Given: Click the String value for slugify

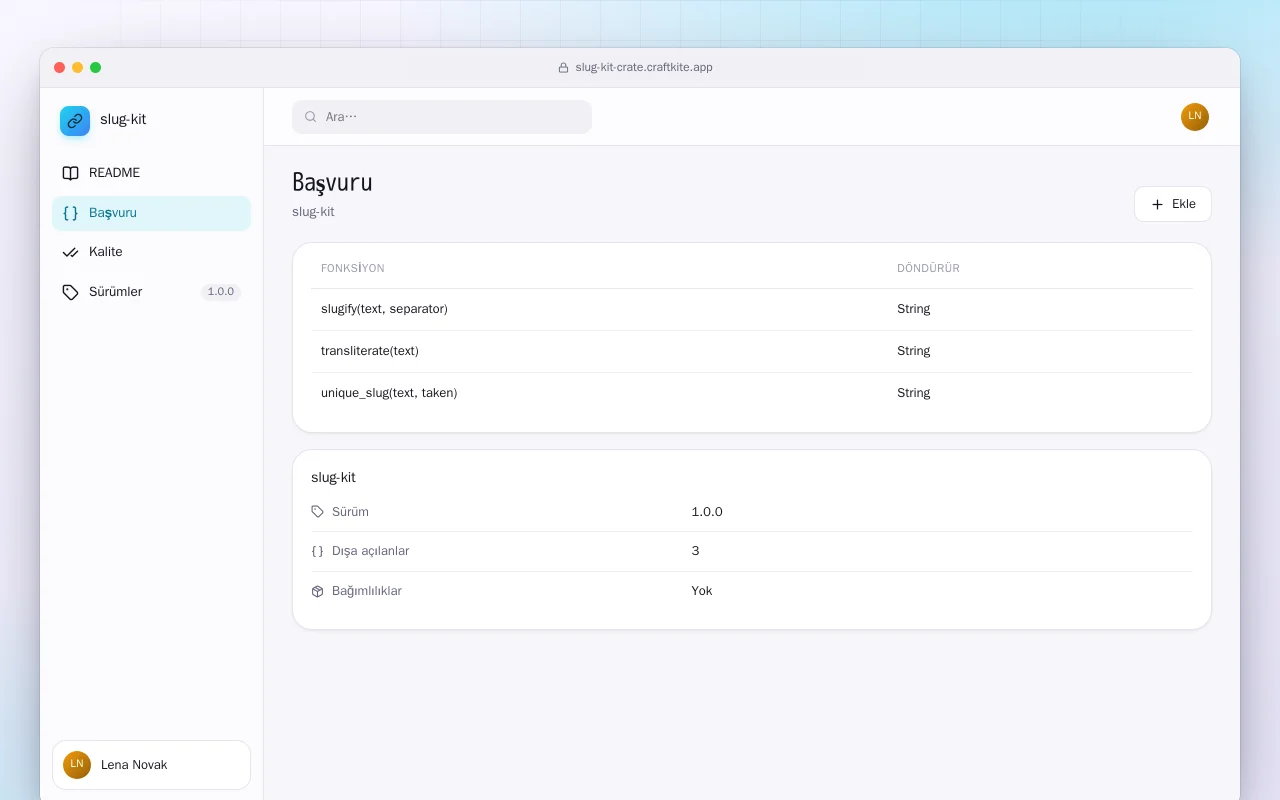Looking at the screenshot, I should (x=914, y=309).
